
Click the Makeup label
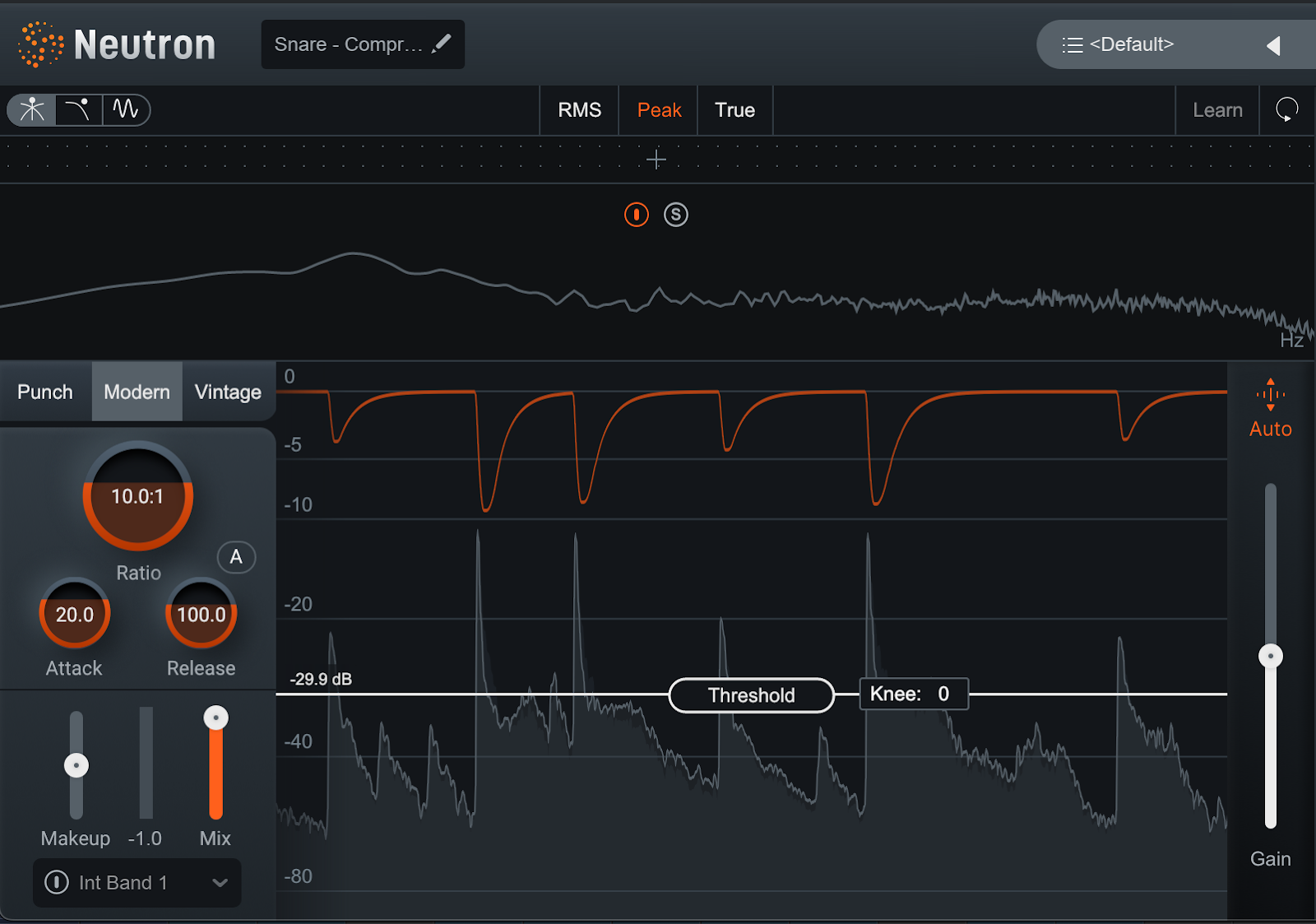76,838
